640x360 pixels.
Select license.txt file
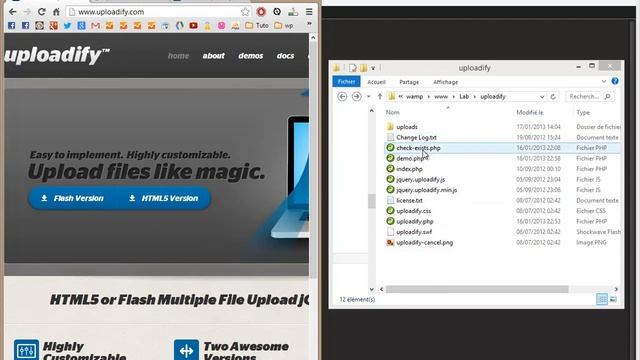409,200
